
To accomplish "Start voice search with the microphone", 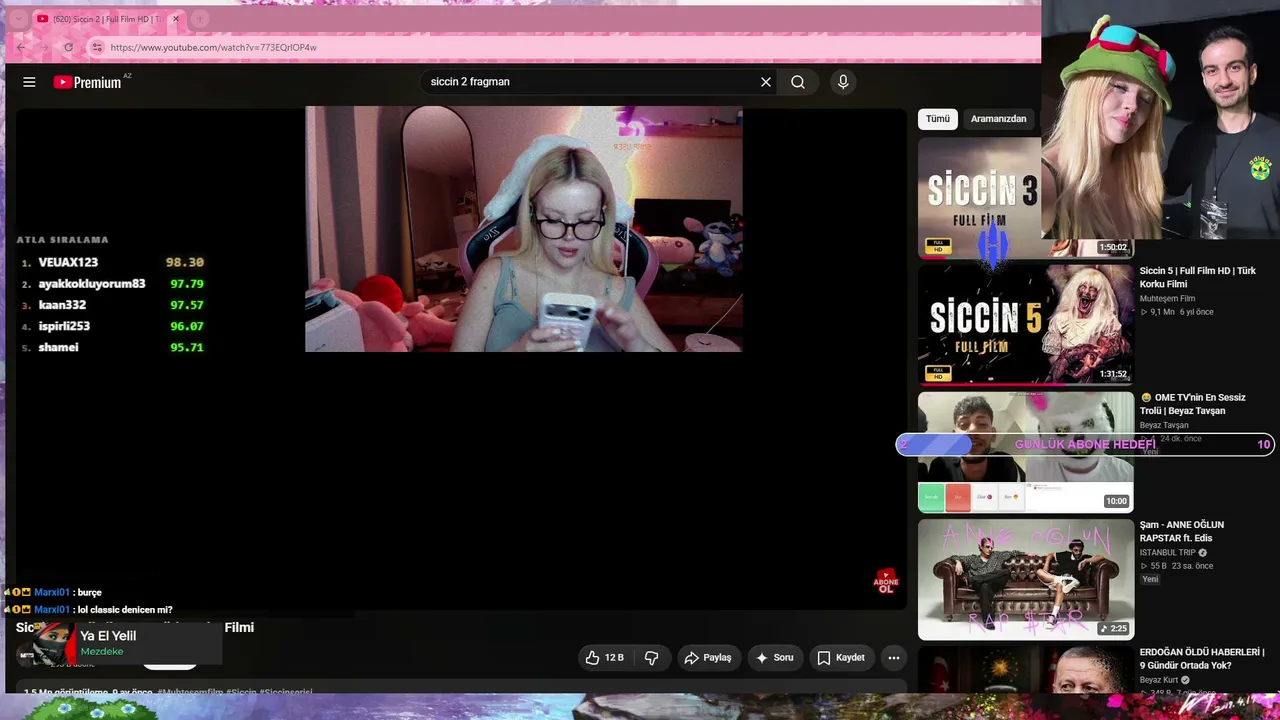I will [843, 82].
